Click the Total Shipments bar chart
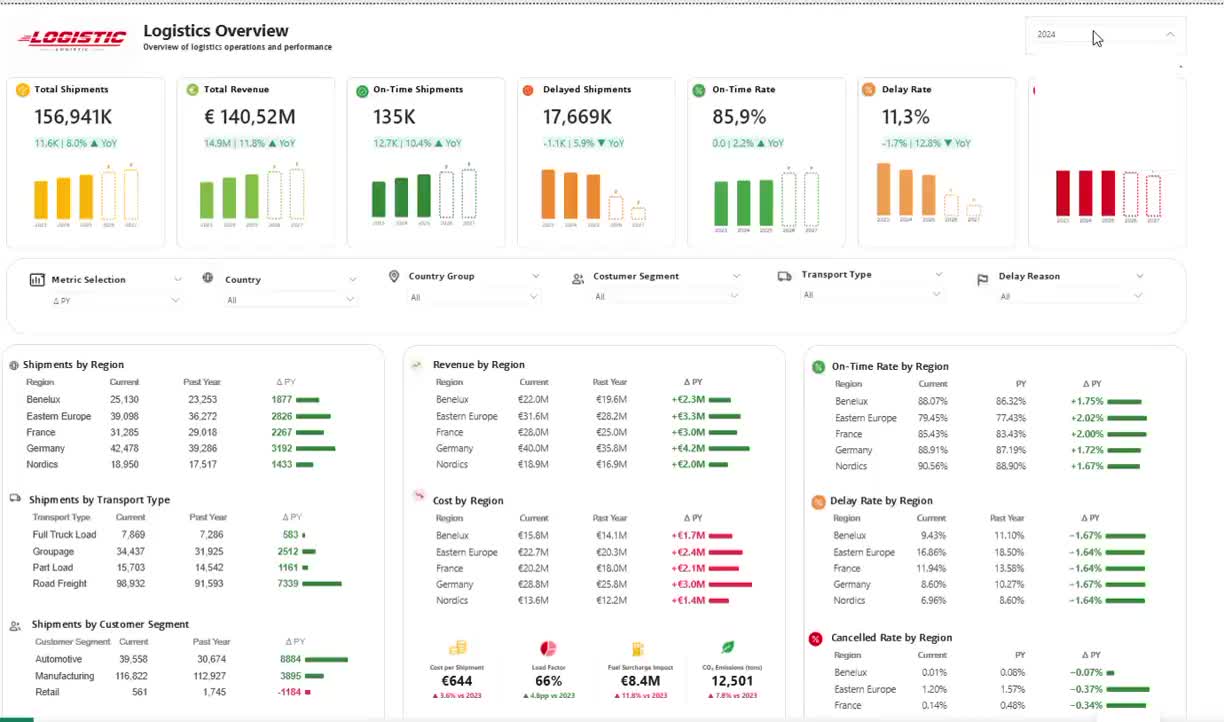 coord(86,196)
